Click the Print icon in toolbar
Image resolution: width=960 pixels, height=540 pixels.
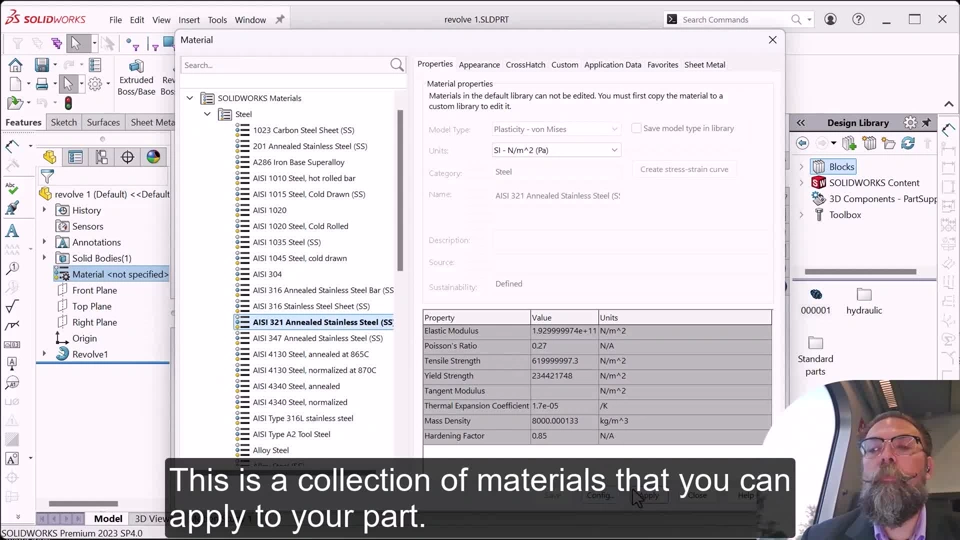(x=42, y=83)
